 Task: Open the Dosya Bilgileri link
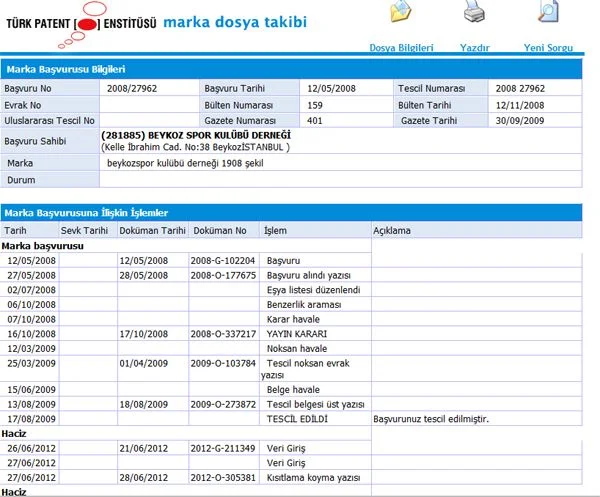coord(401,48)
